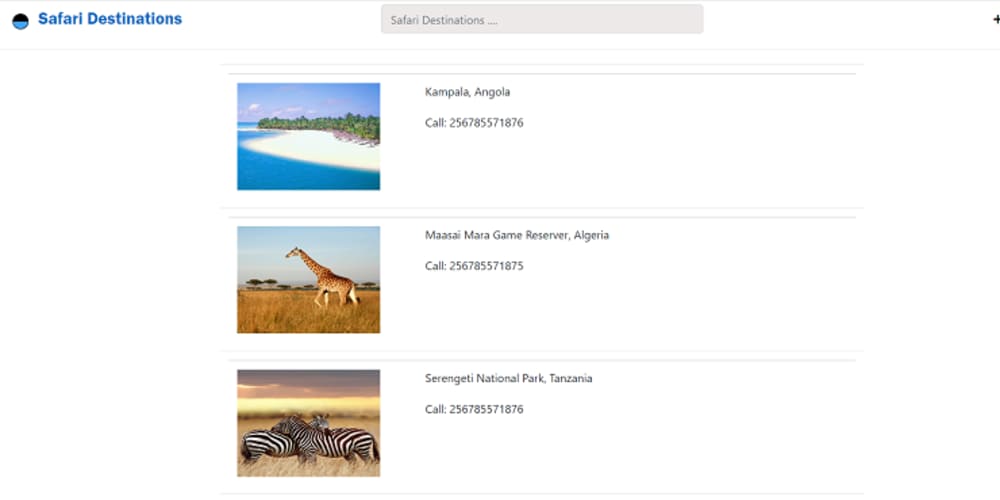Click the call number under Serengeti National Park

[474, 409]
